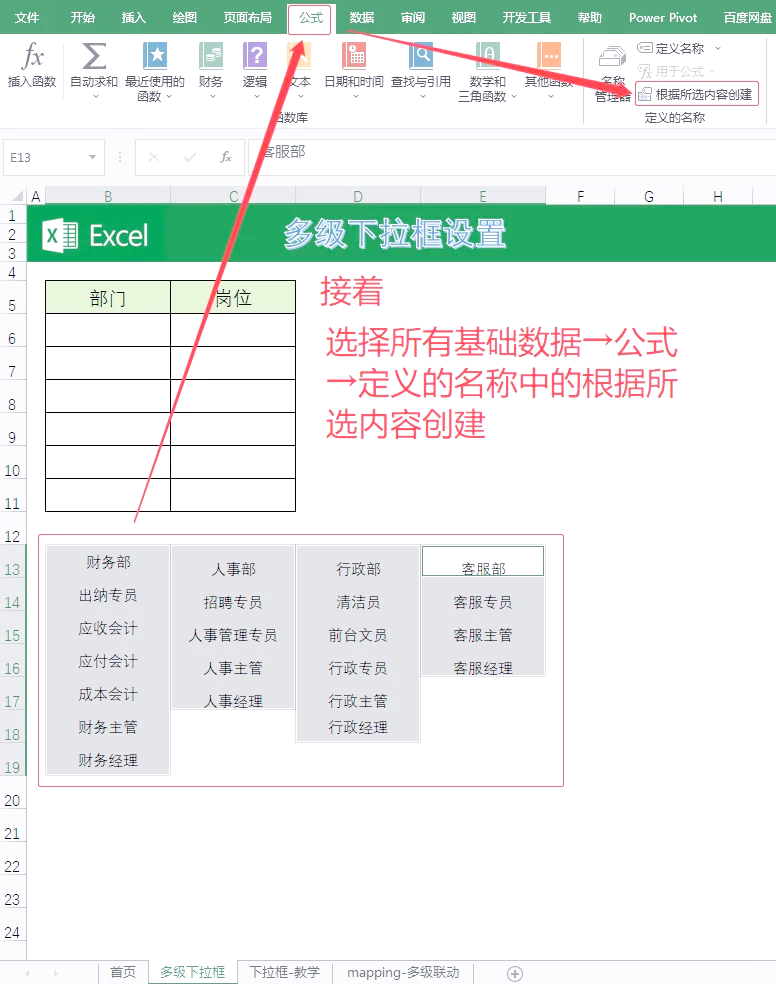The width and height of the screenshot is (776, 984).
Task: Select the cell containing 财务经理
Action: [x=108, y=760]
